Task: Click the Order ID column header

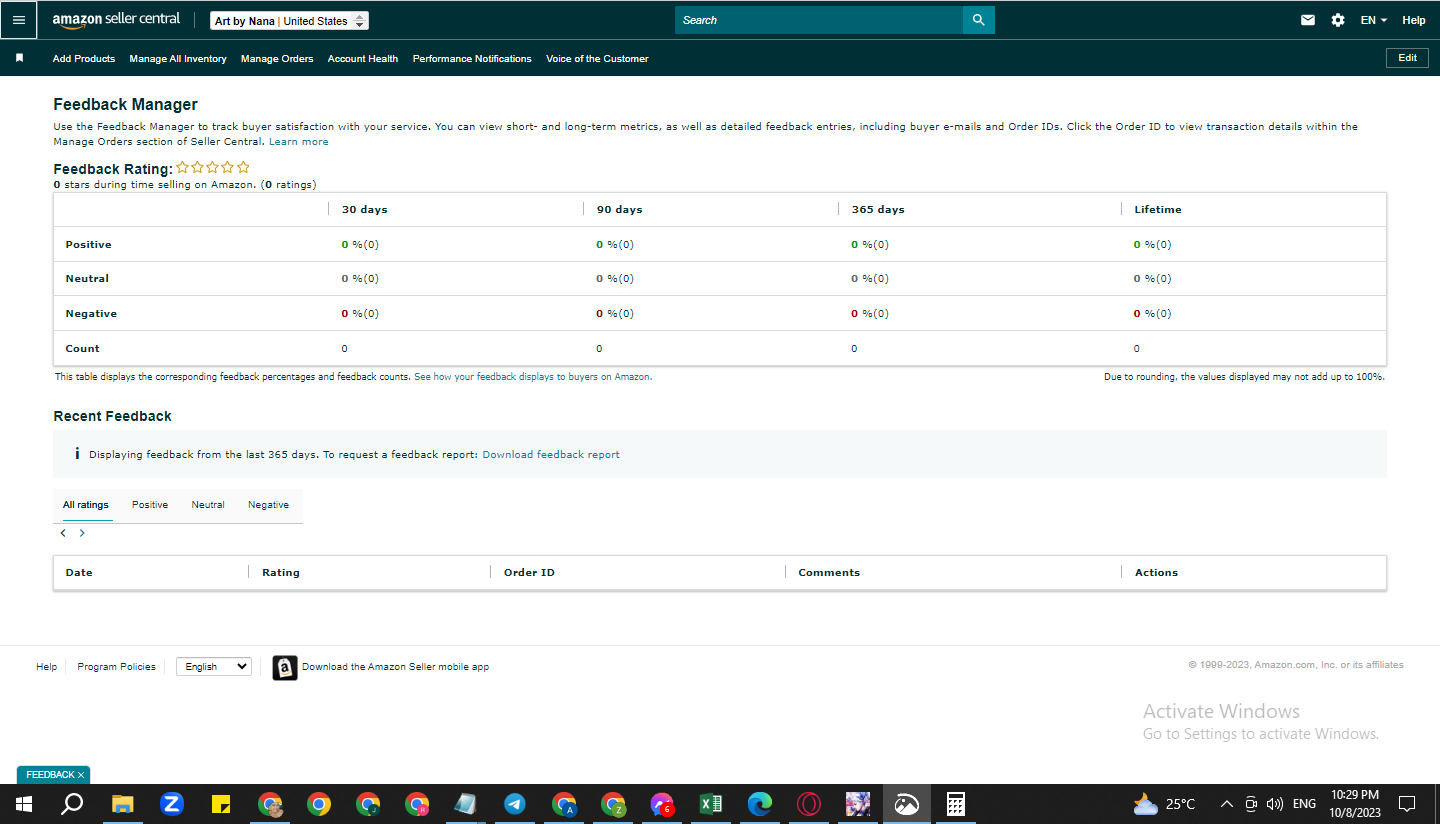Action: click(529, 573)
